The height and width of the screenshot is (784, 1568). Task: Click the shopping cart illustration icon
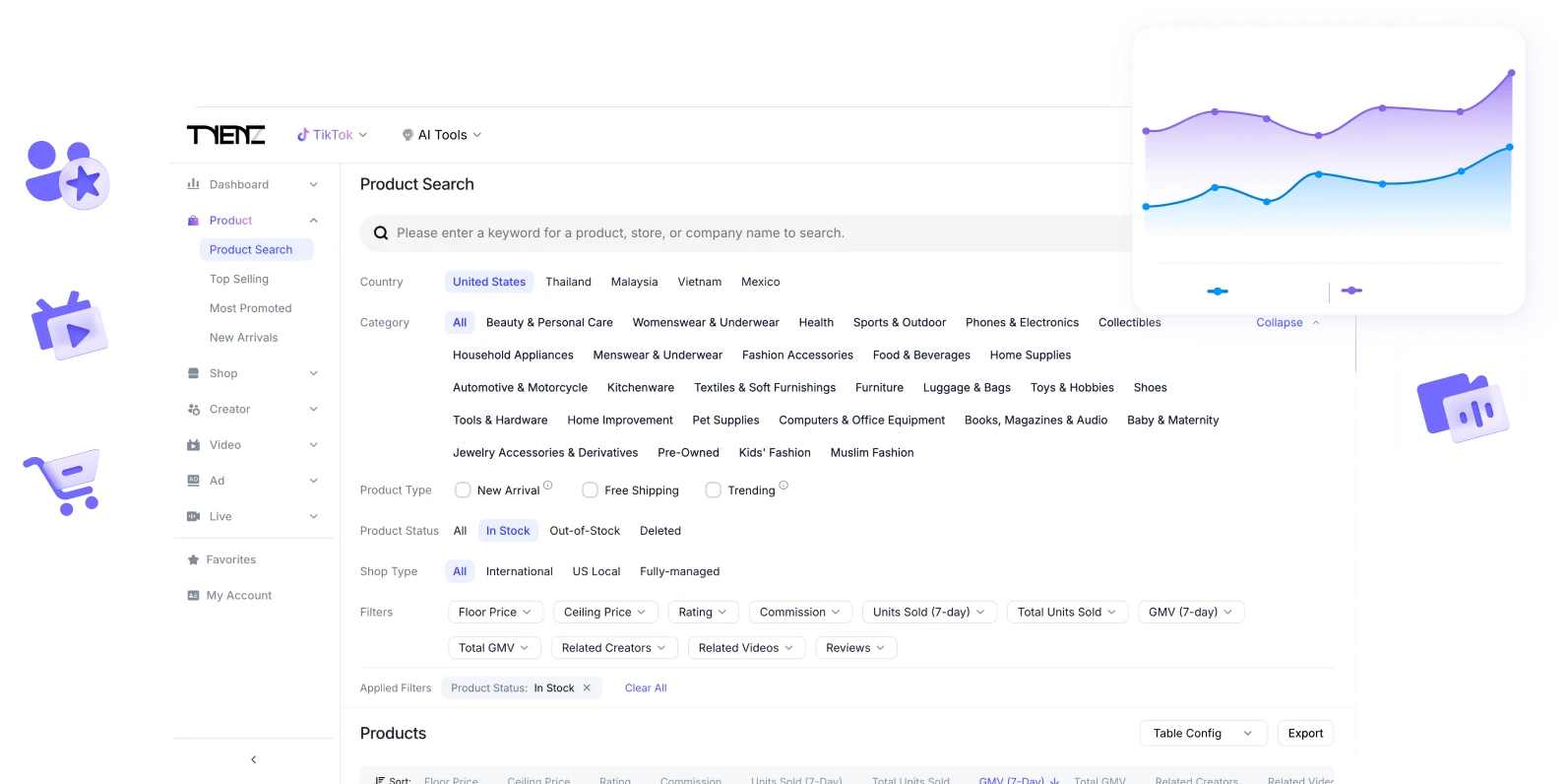pyautogui.click(x=63, y=482)
